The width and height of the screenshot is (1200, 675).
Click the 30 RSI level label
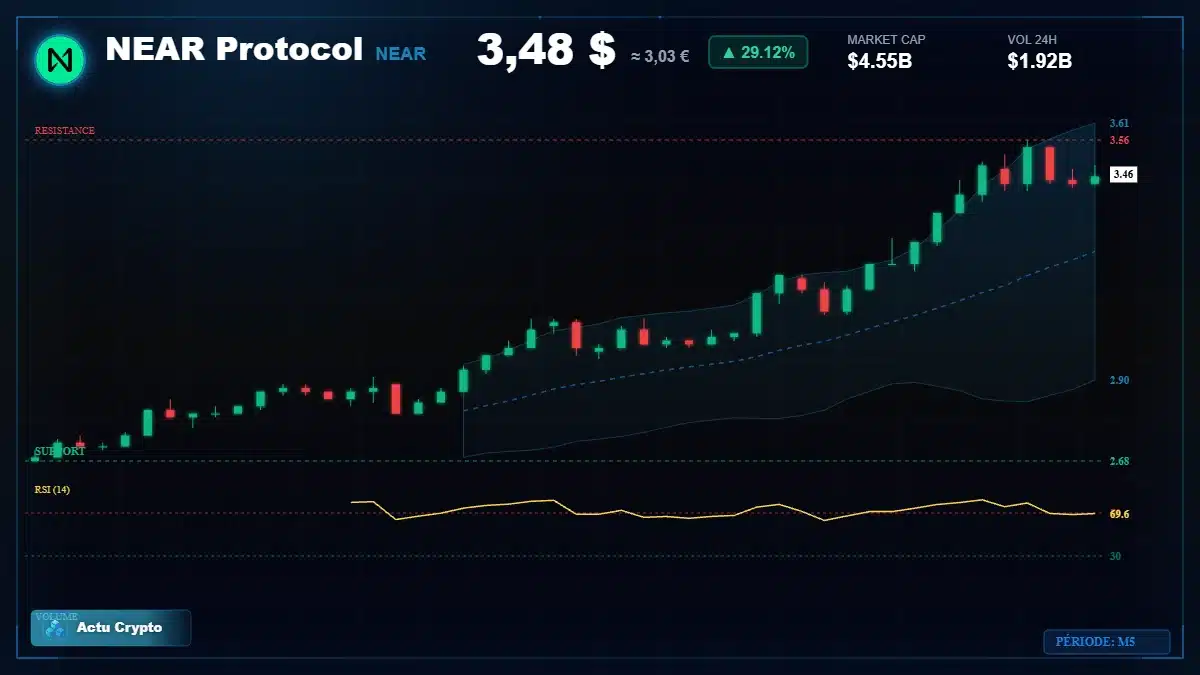1115,556
